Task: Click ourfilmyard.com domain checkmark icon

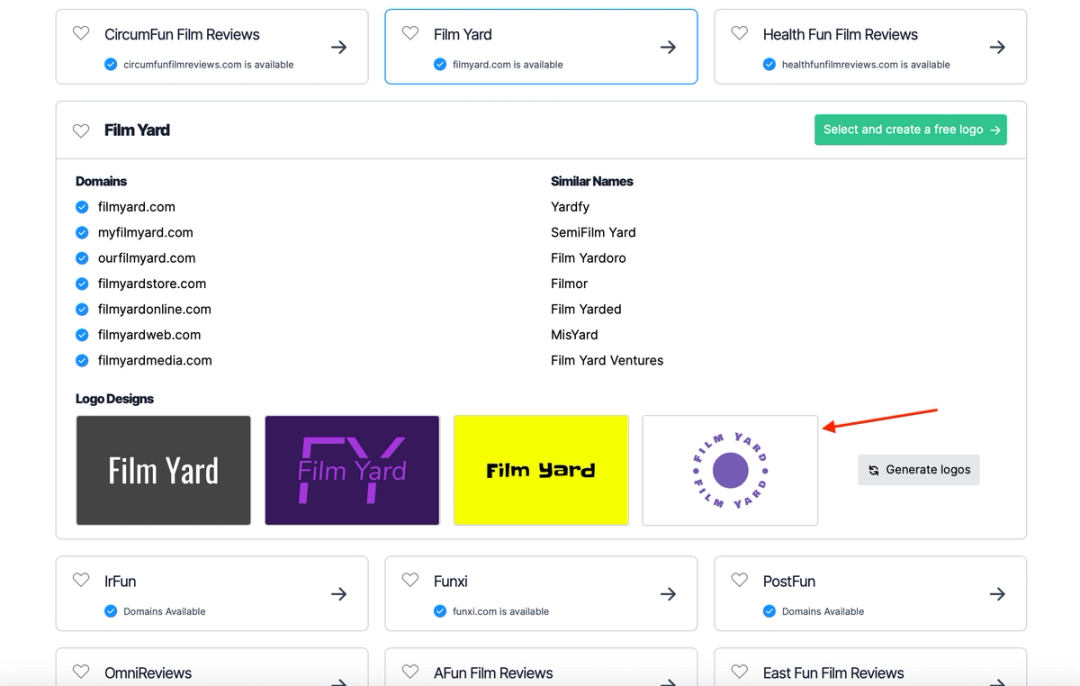Action: [82, 258]
